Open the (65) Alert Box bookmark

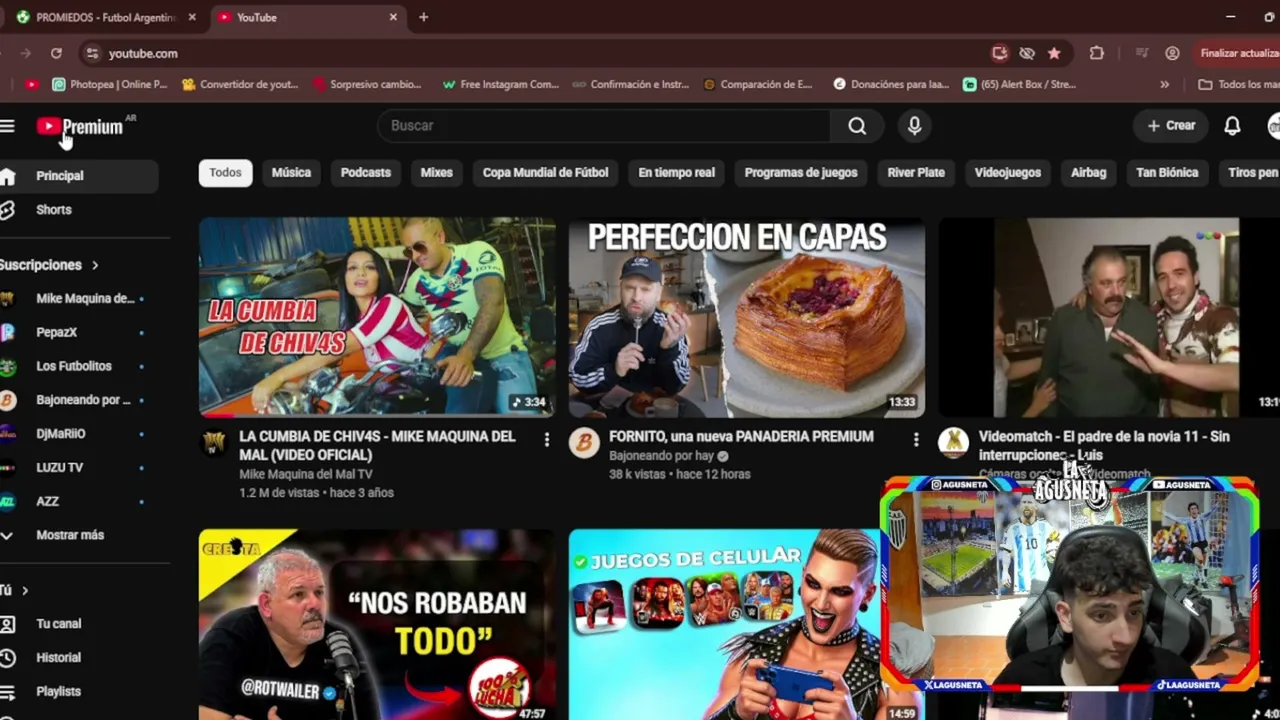pos(1019,85)
